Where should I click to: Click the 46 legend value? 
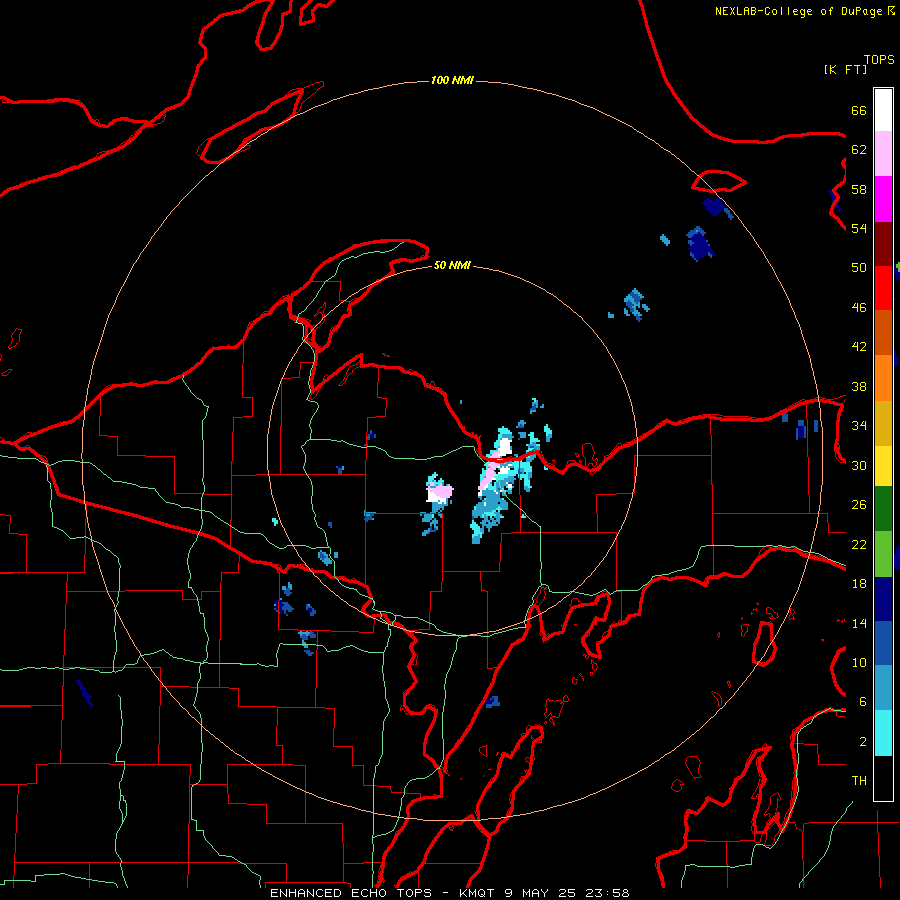coord(859,308)
